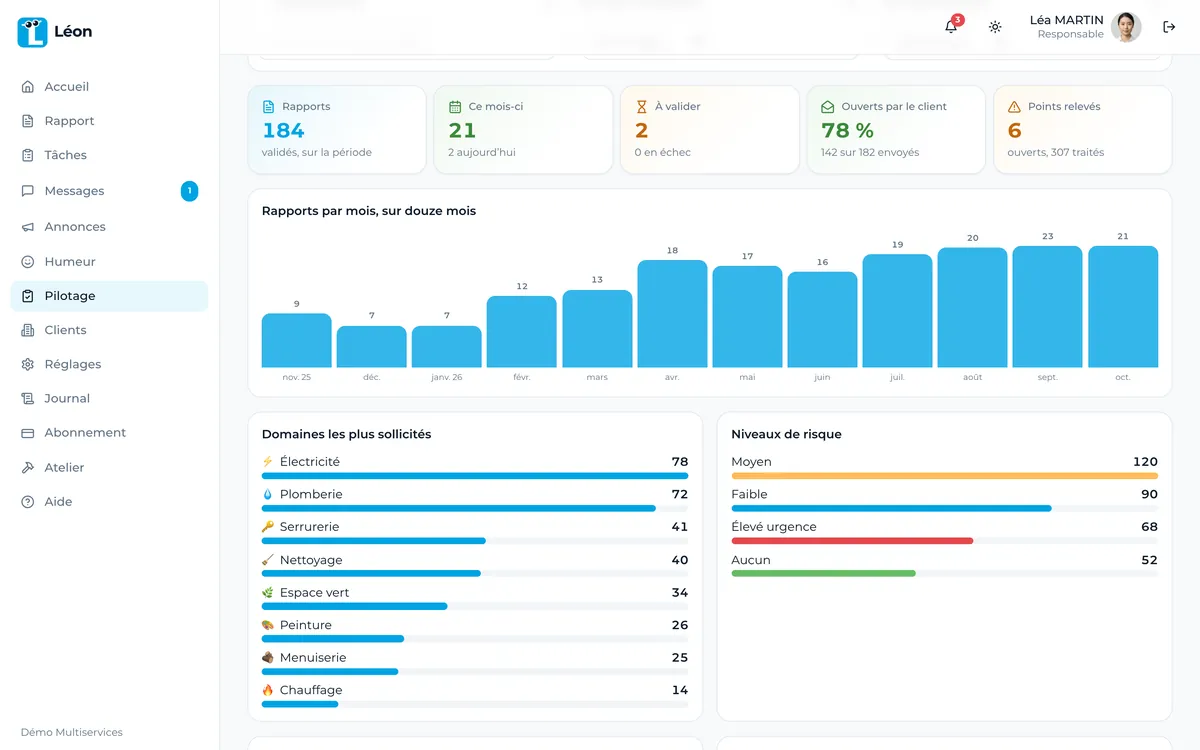Click the Démo Multiservices footer text
Image resolution: width=1200 pixels, height=750 pixels.
(72, 732)
